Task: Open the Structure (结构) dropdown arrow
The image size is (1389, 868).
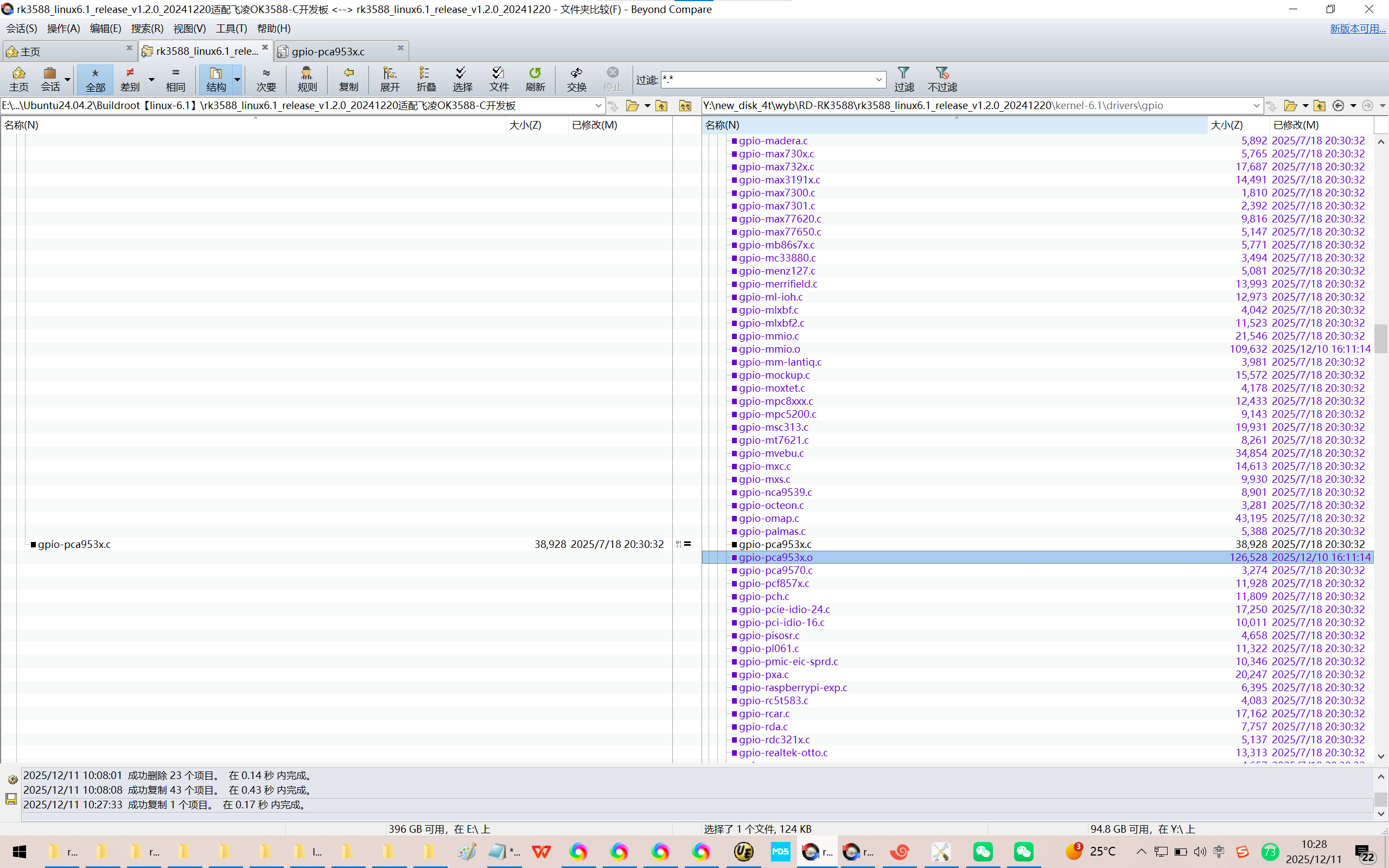Action: pyautogui.click(x=237, y=79)
